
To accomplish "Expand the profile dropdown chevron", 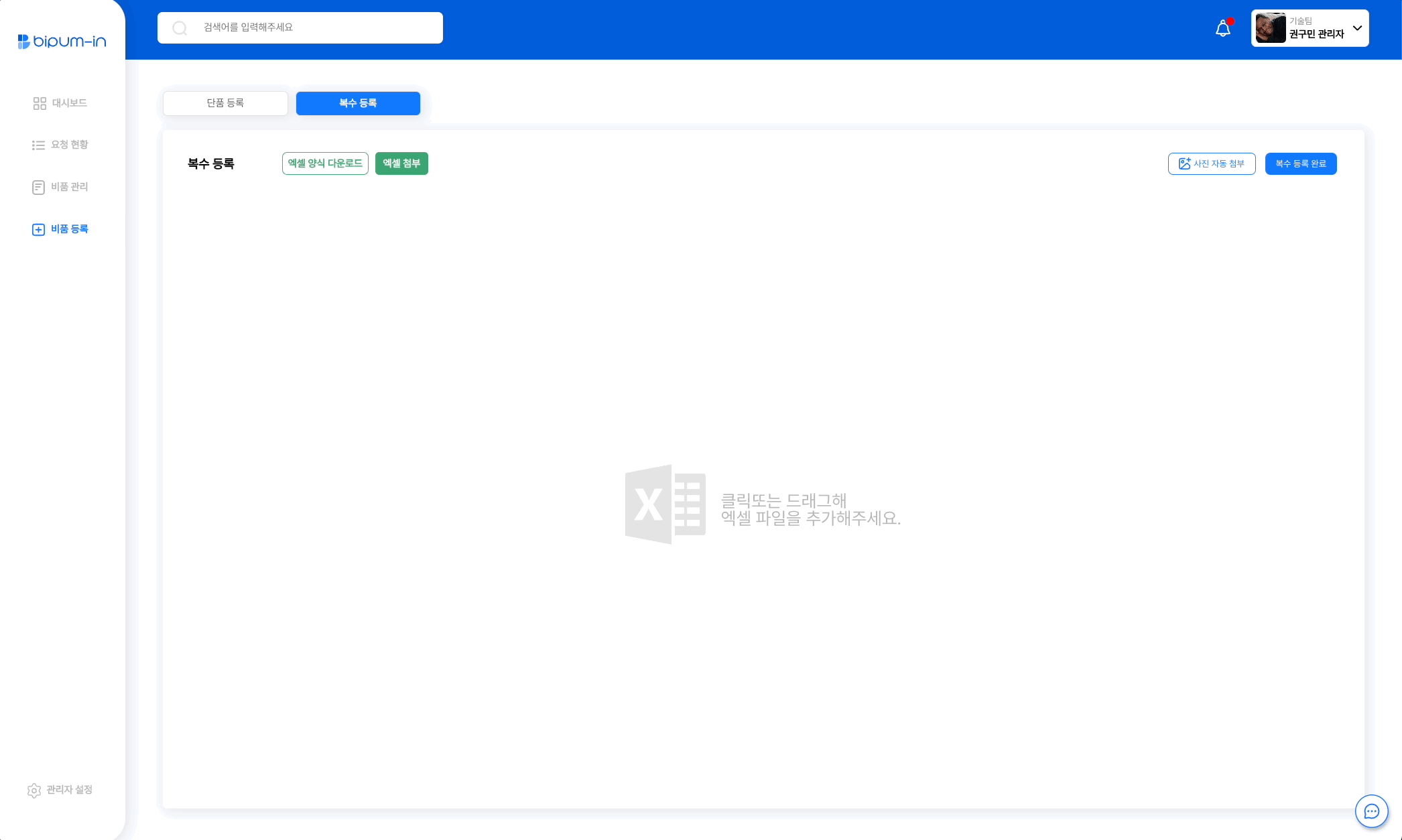I will 1358,28.
